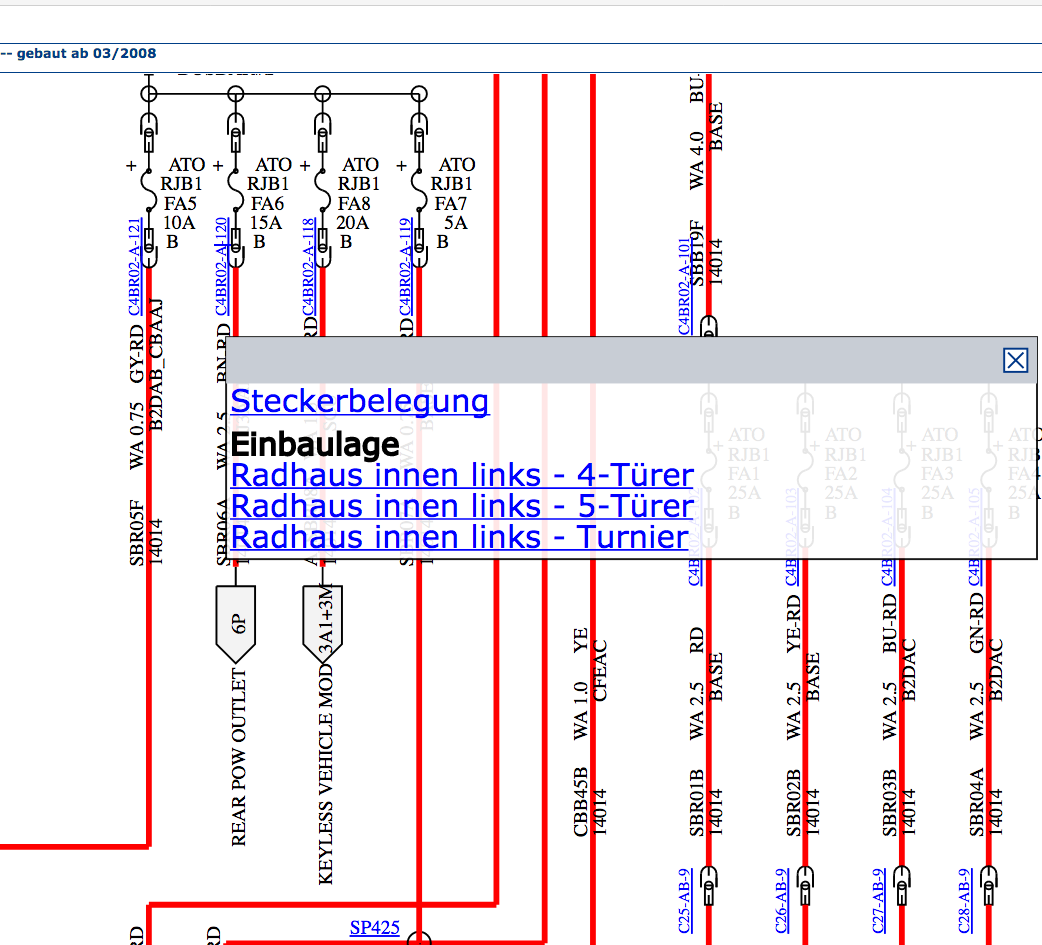The height and width of the screenshot is (945, 1042).
Task: Click the 6P Rear Pow Outlet arrow
Action: point(236,622)
